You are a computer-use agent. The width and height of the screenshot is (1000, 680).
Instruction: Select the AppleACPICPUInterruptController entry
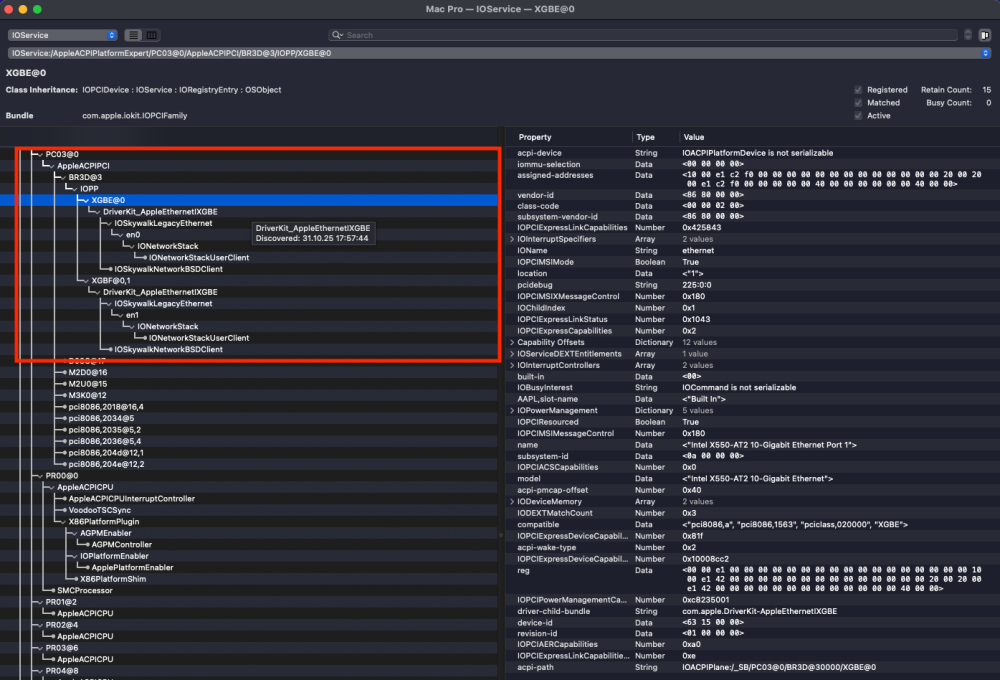[131, 499]
